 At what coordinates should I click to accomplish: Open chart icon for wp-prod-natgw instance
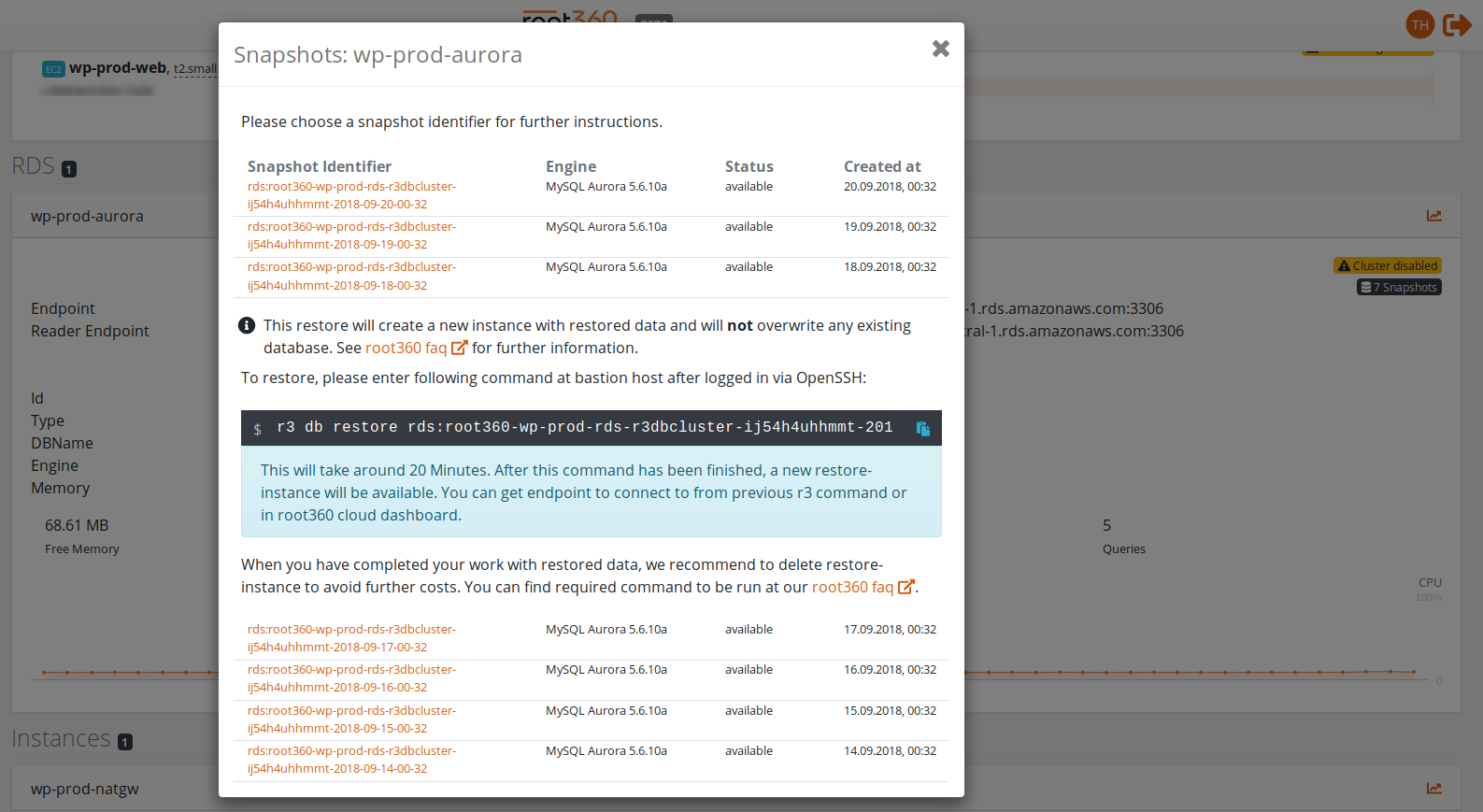(1434, 789)
